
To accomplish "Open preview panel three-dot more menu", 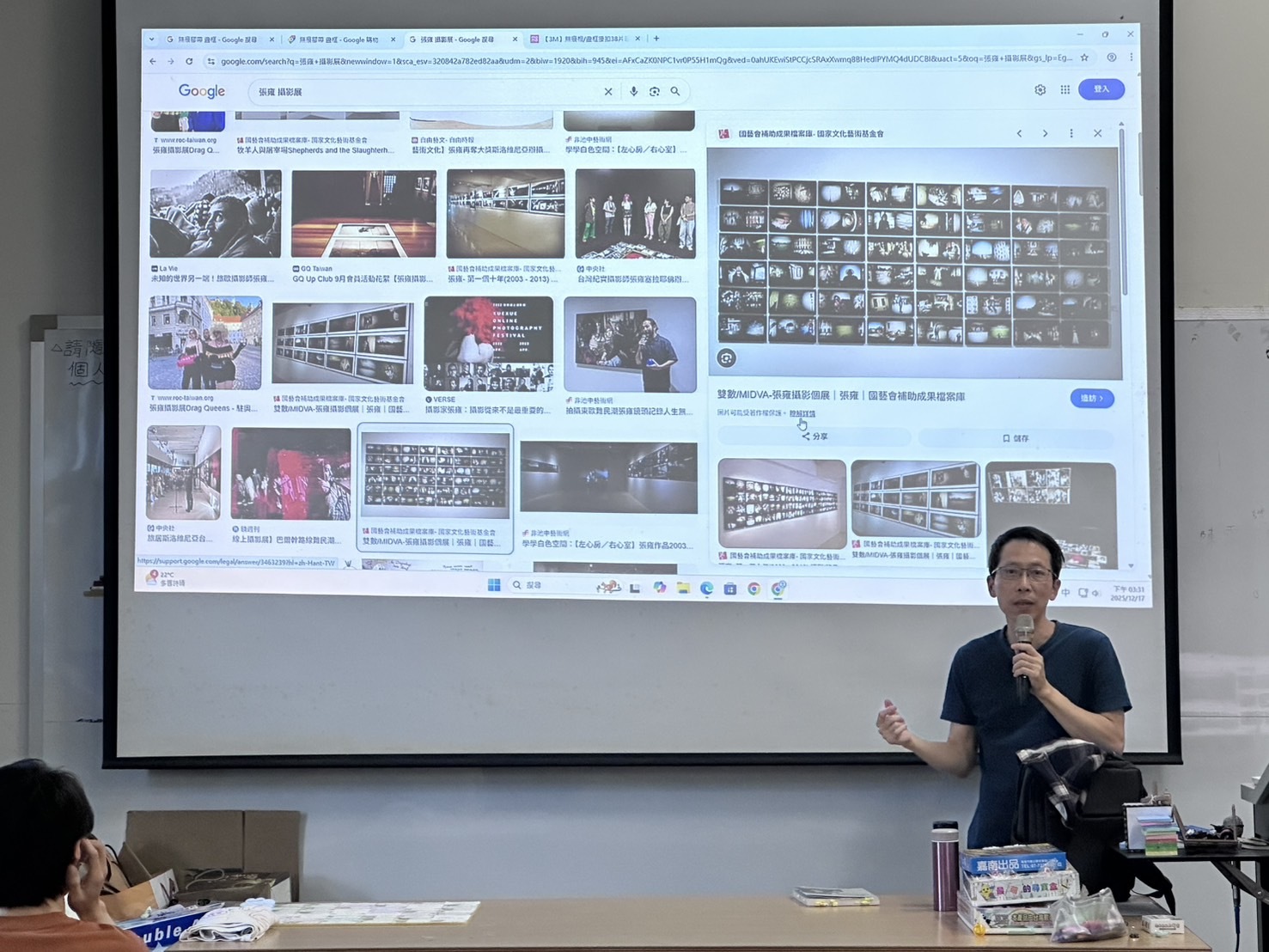I will 1071,133.
